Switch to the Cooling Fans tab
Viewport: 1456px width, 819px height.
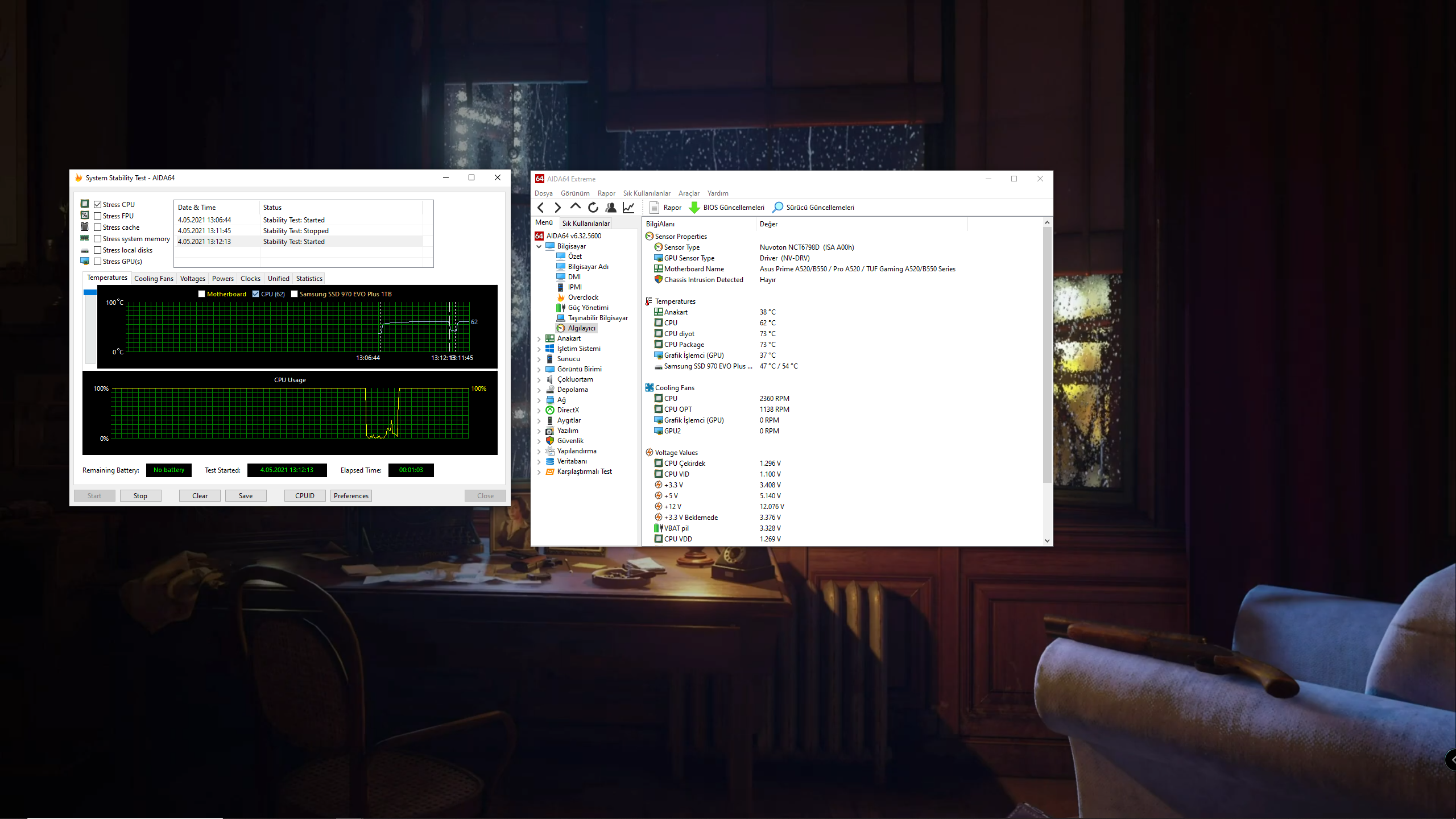[154, 279]
